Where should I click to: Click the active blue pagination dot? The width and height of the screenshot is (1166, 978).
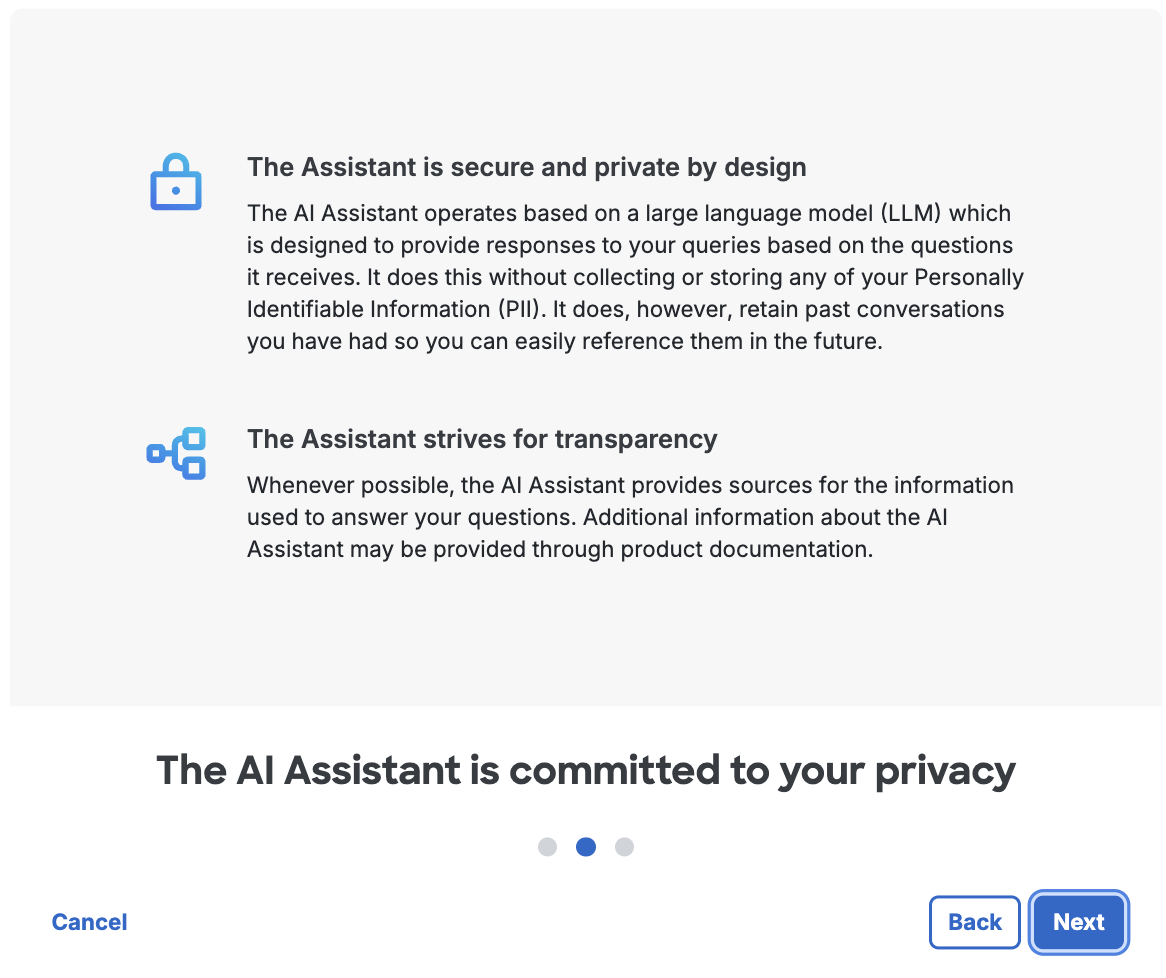click(586, 847)
